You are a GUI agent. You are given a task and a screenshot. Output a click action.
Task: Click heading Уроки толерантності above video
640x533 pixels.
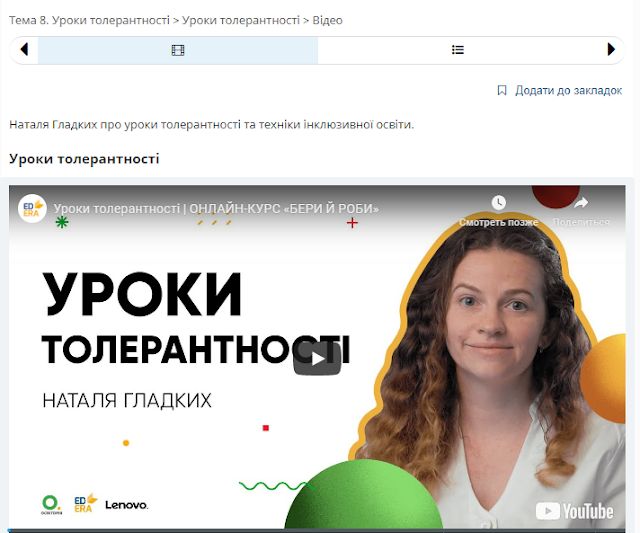pos(84,158)
